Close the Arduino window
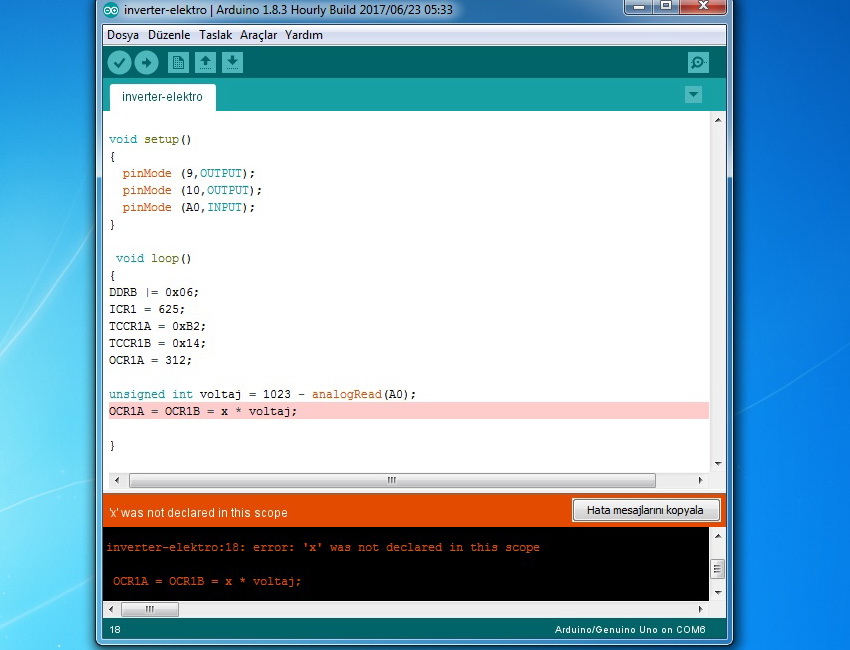This screenshot has height=650, width=850. pos(703,7)
